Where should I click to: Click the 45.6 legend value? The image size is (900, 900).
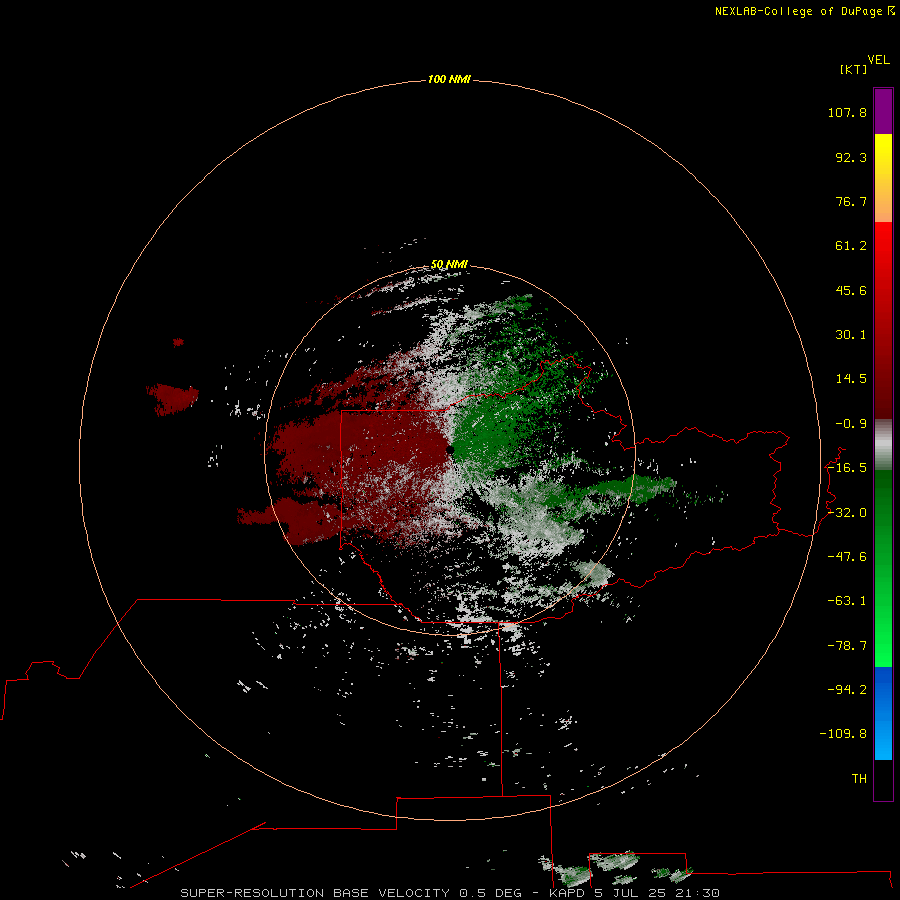click(x=851, y=290)
